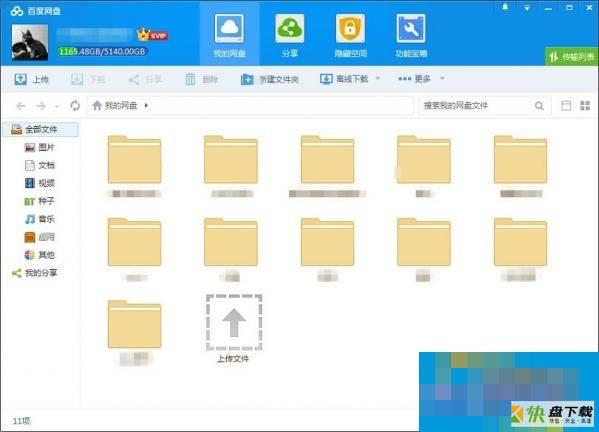Switch to the 分享 share tab

(290, 36)
